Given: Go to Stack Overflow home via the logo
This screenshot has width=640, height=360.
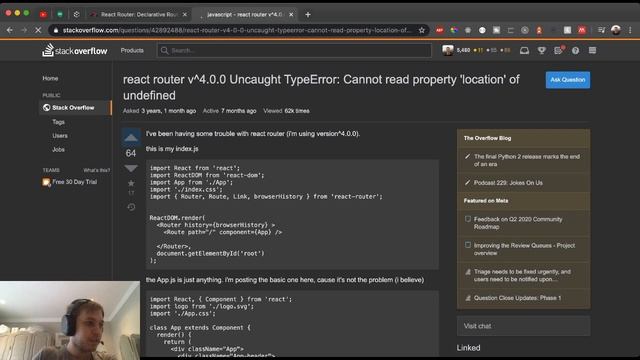Looking at the screenshot, I should click(x=75, y=50).
